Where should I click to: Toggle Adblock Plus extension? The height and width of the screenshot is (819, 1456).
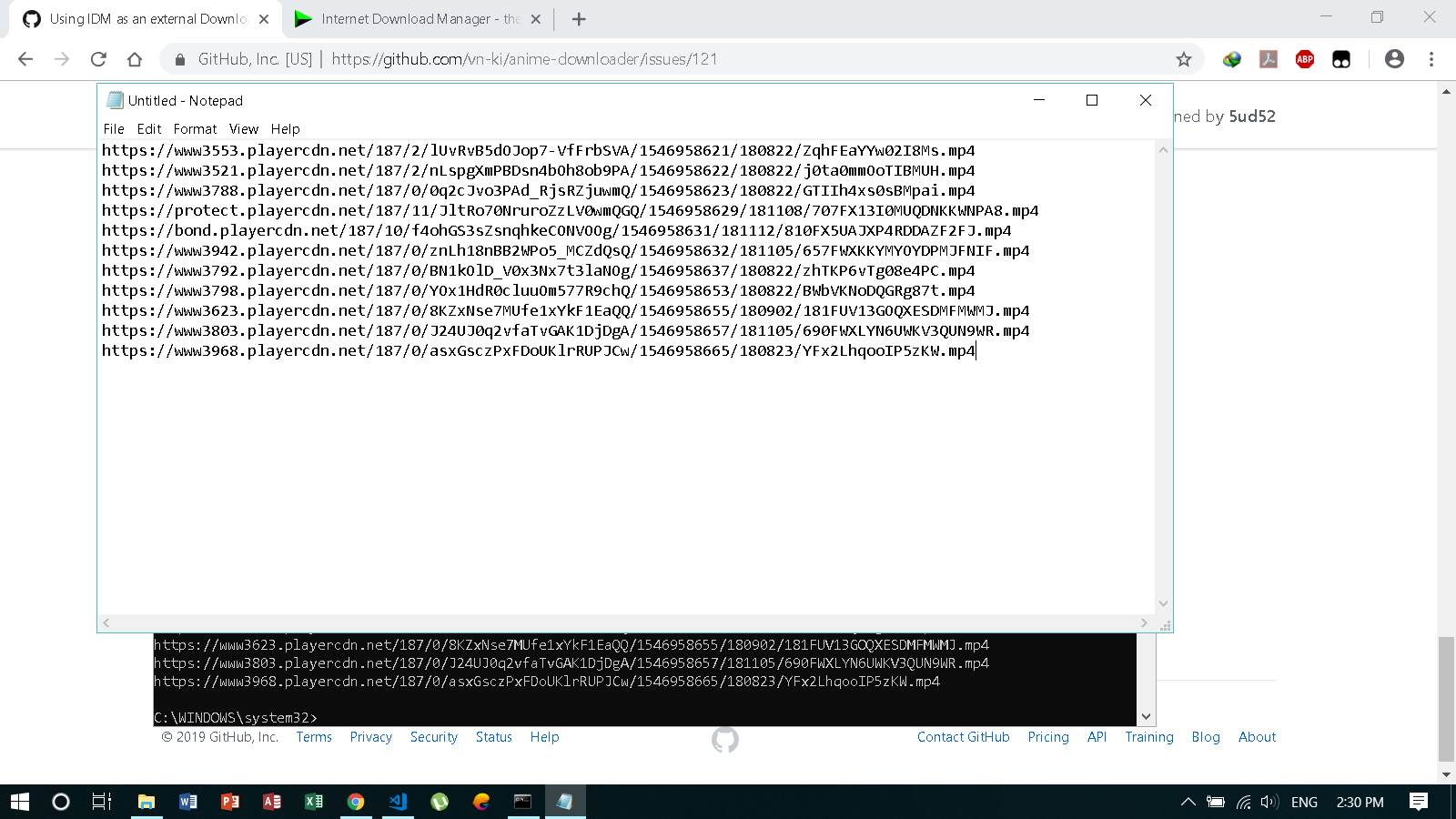pyautogui.click(x=1305, y=59)
